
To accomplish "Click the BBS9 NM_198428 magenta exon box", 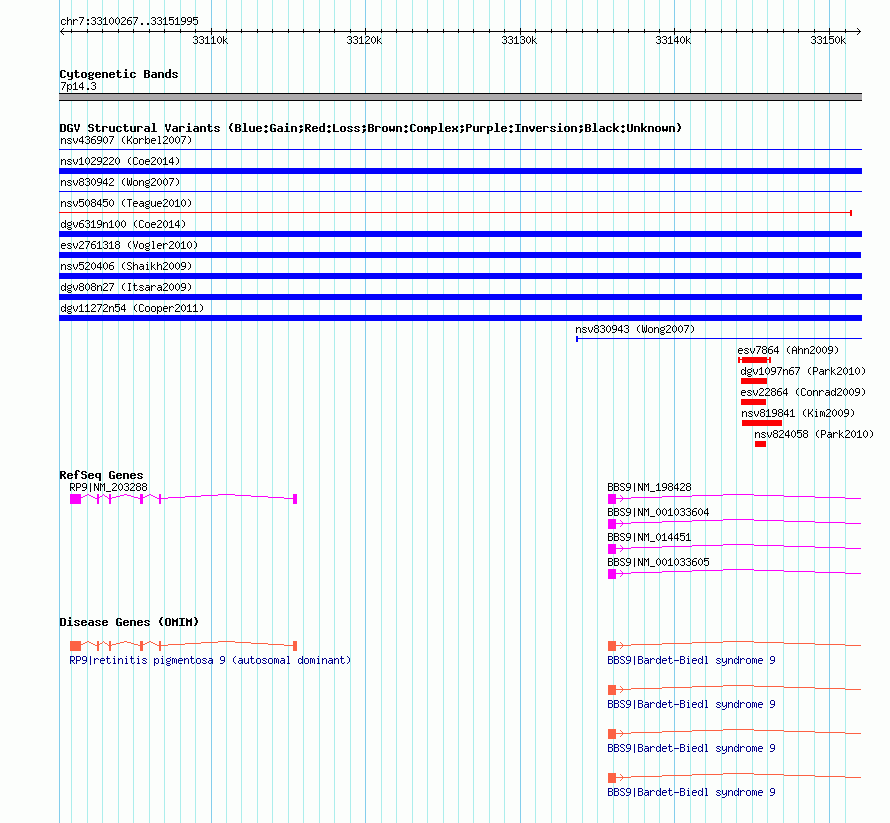I will tap(612, 499).
